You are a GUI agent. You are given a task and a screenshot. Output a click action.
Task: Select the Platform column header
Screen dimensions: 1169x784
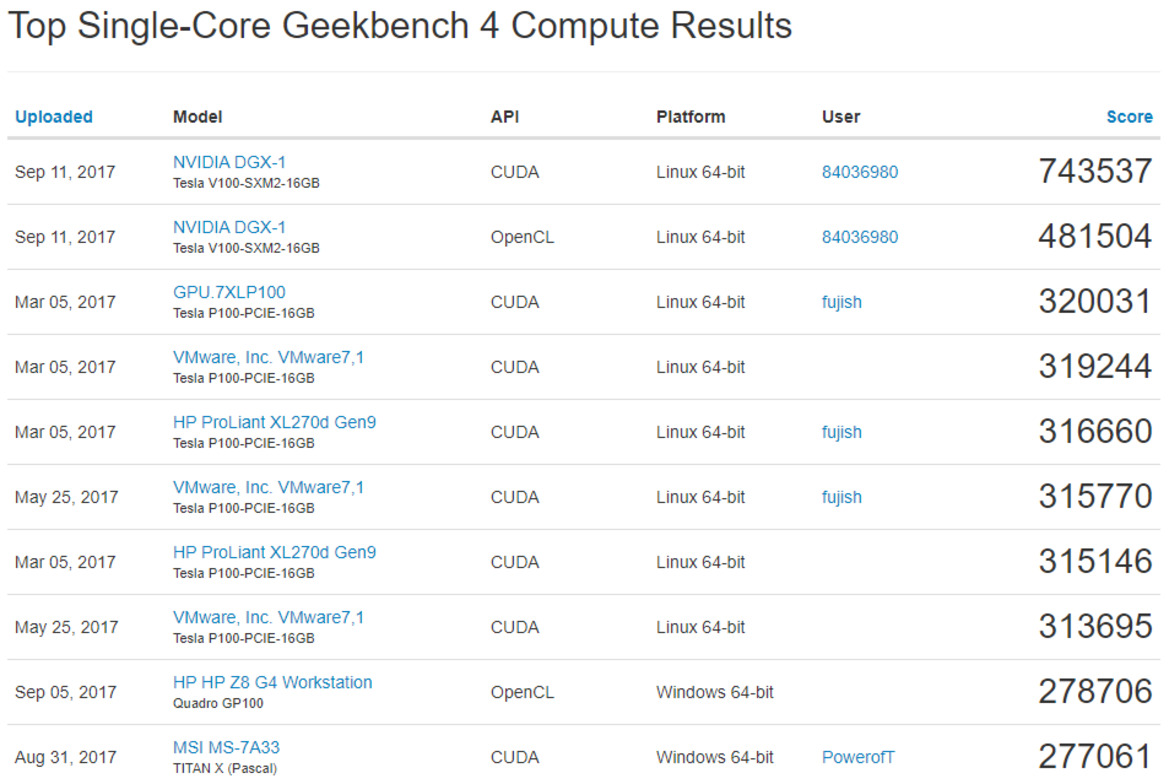pyautogui.click(x=690, y=117)
